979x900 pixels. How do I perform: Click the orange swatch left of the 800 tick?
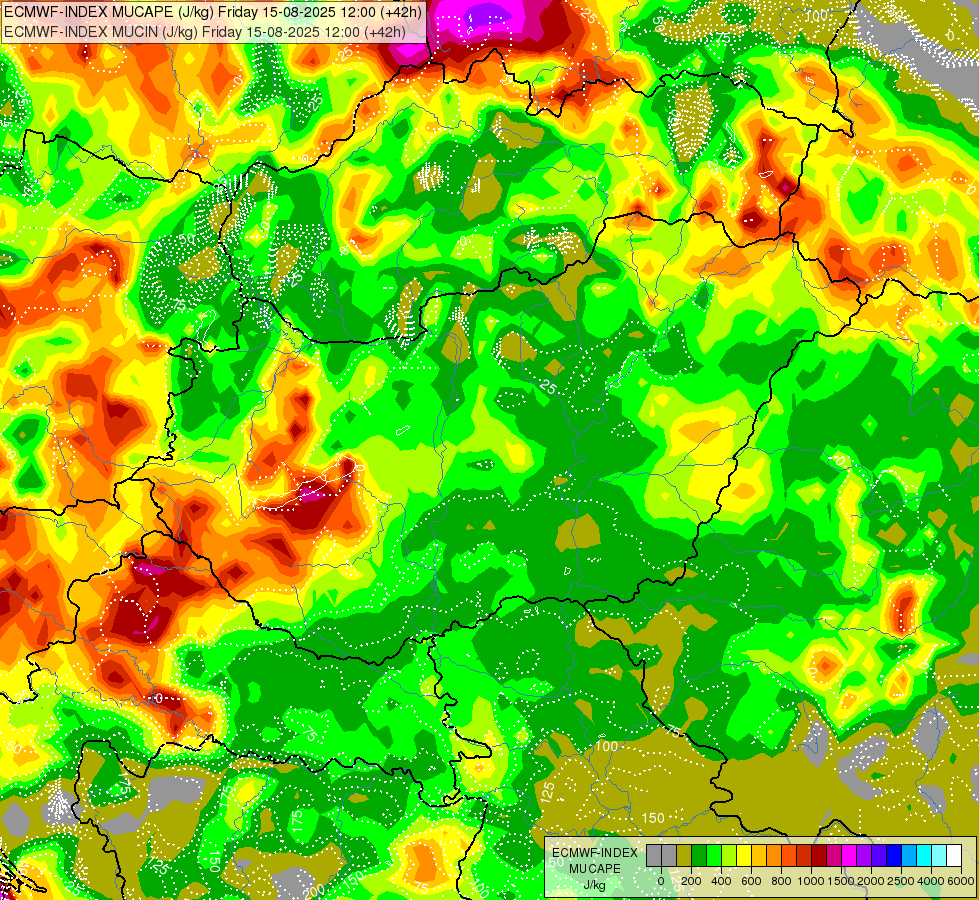click(774, 855)
